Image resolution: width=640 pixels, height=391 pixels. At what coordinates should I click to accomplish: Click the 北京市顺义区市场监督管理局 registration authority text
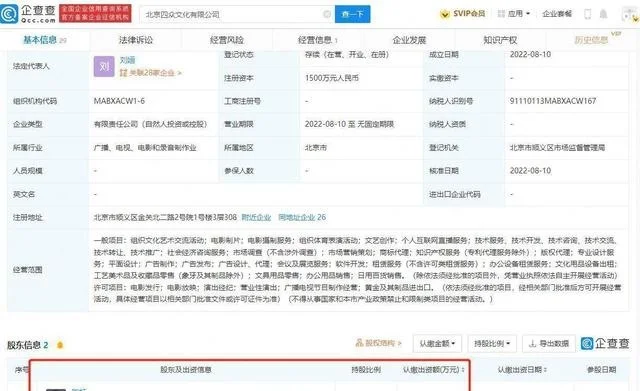[557, 147]
